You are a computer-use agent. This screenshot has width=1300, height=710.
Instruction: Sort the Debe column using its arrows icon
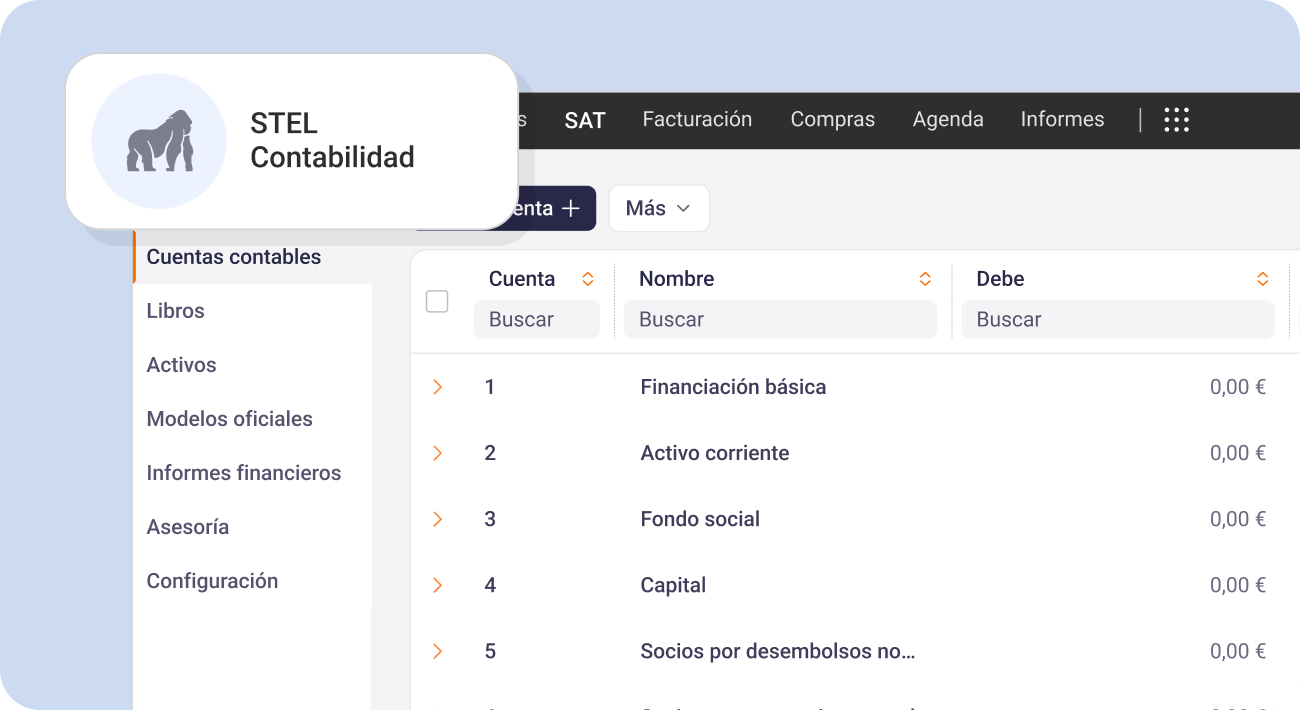(1262, 279)
